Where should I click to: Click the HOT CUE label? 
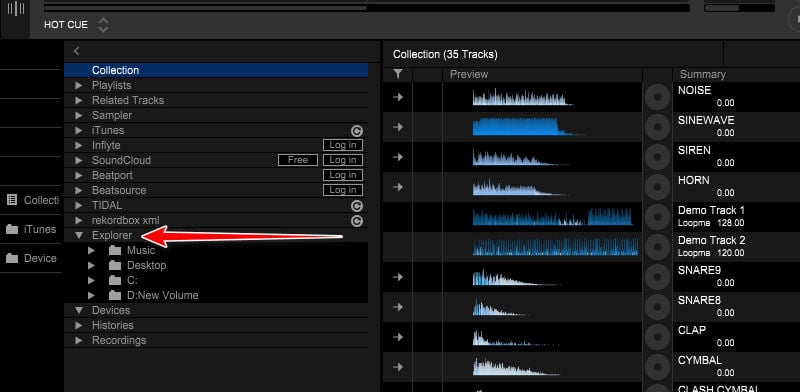pyautogui.click(x=66, y=24)
